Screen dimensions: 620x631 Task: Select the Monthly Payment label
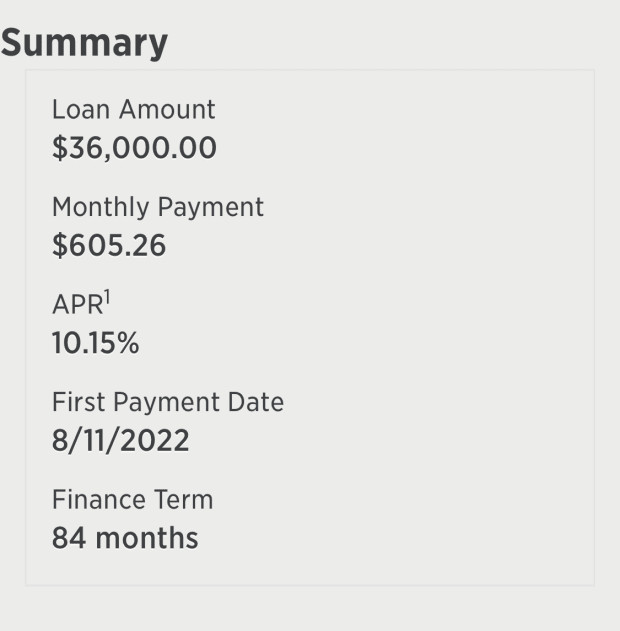pos(158,208)
